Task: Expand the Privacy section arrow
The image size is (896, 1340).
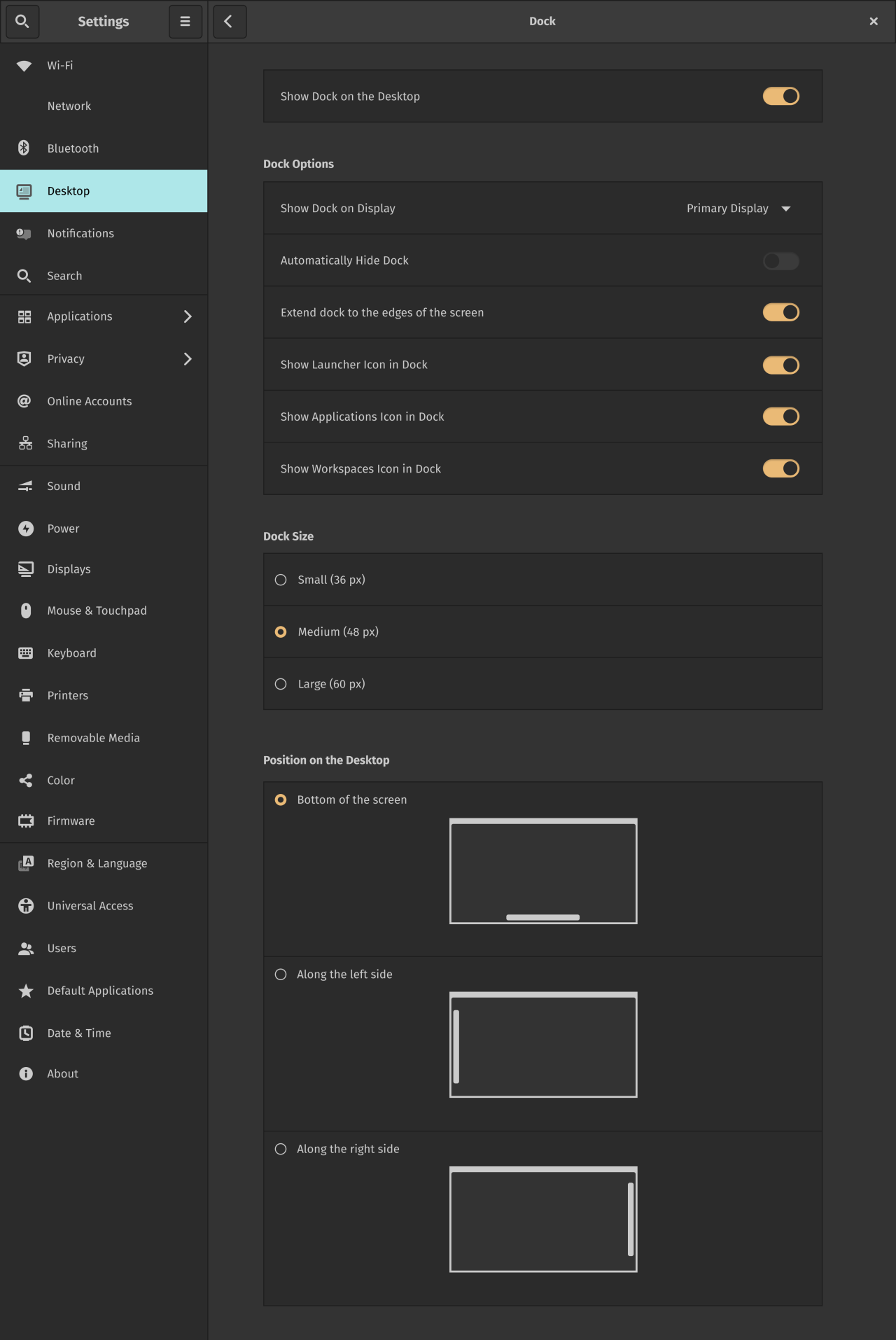Action: [187, 359]
